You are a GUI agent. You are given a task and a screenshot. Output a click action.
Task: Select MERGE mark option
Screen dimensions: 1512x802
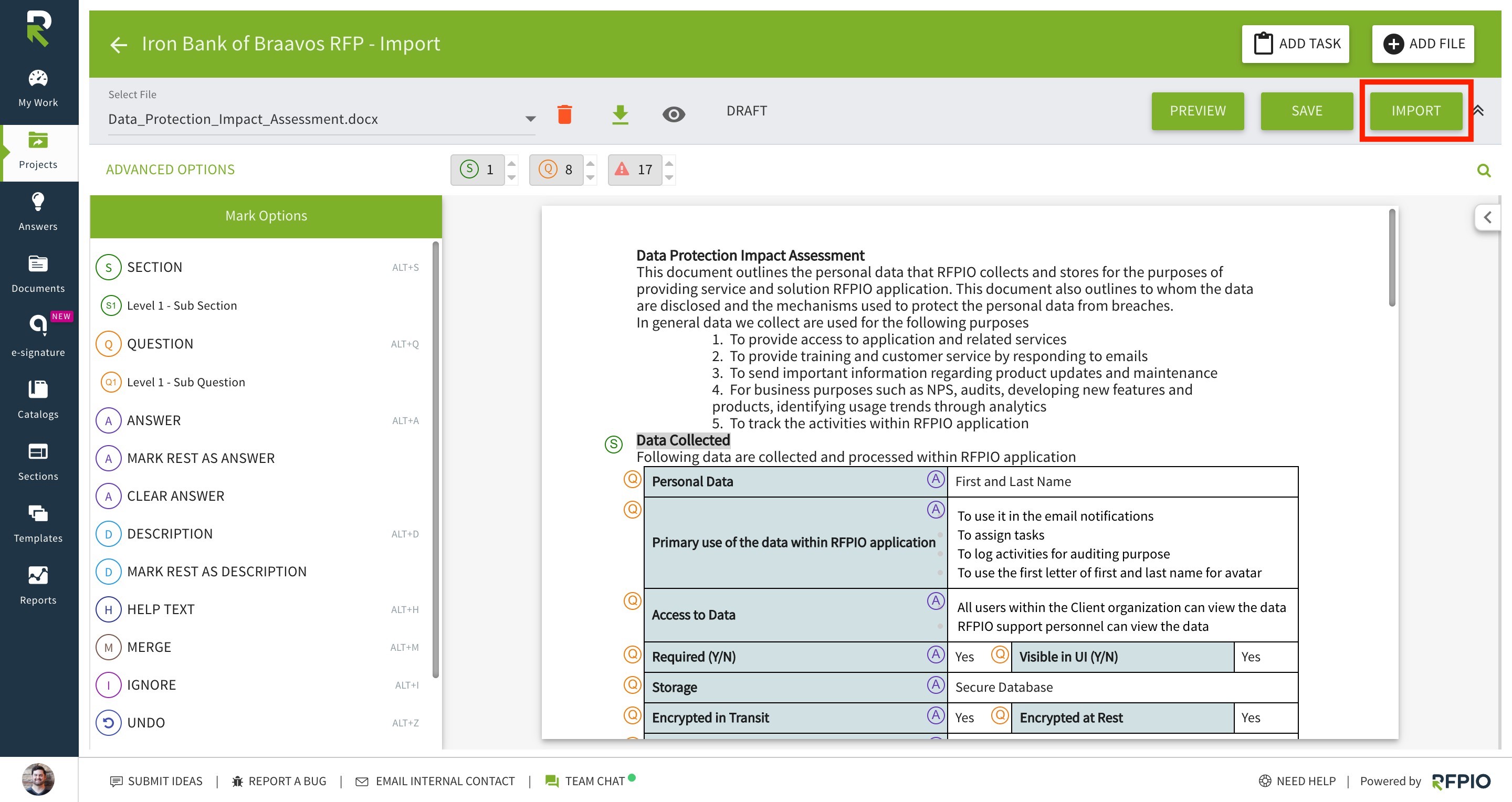pyautogui.click(x=258, y=648)
